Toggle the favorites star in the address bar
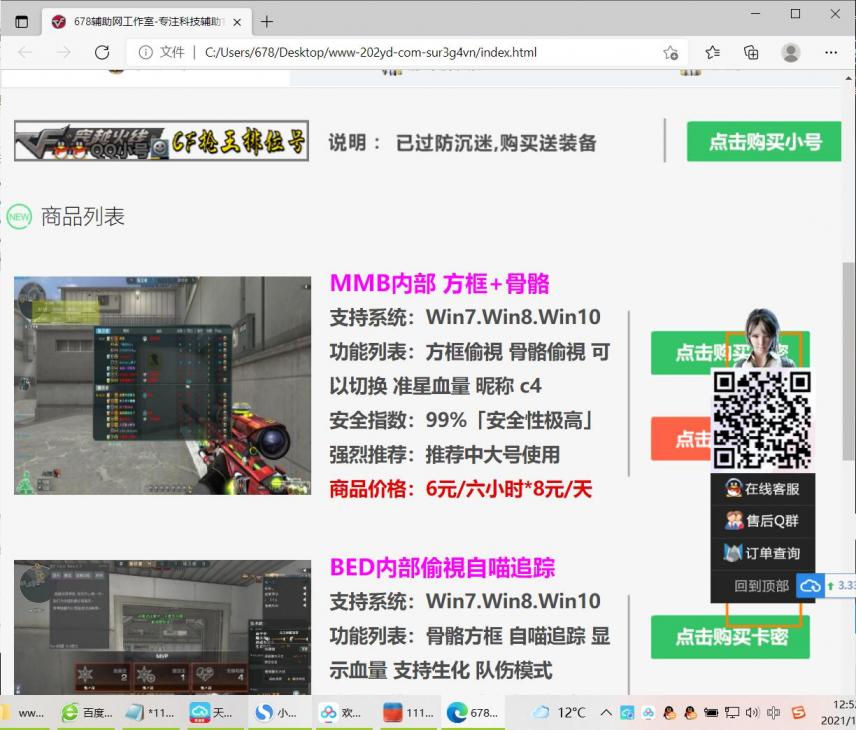 tap(671, 53)
